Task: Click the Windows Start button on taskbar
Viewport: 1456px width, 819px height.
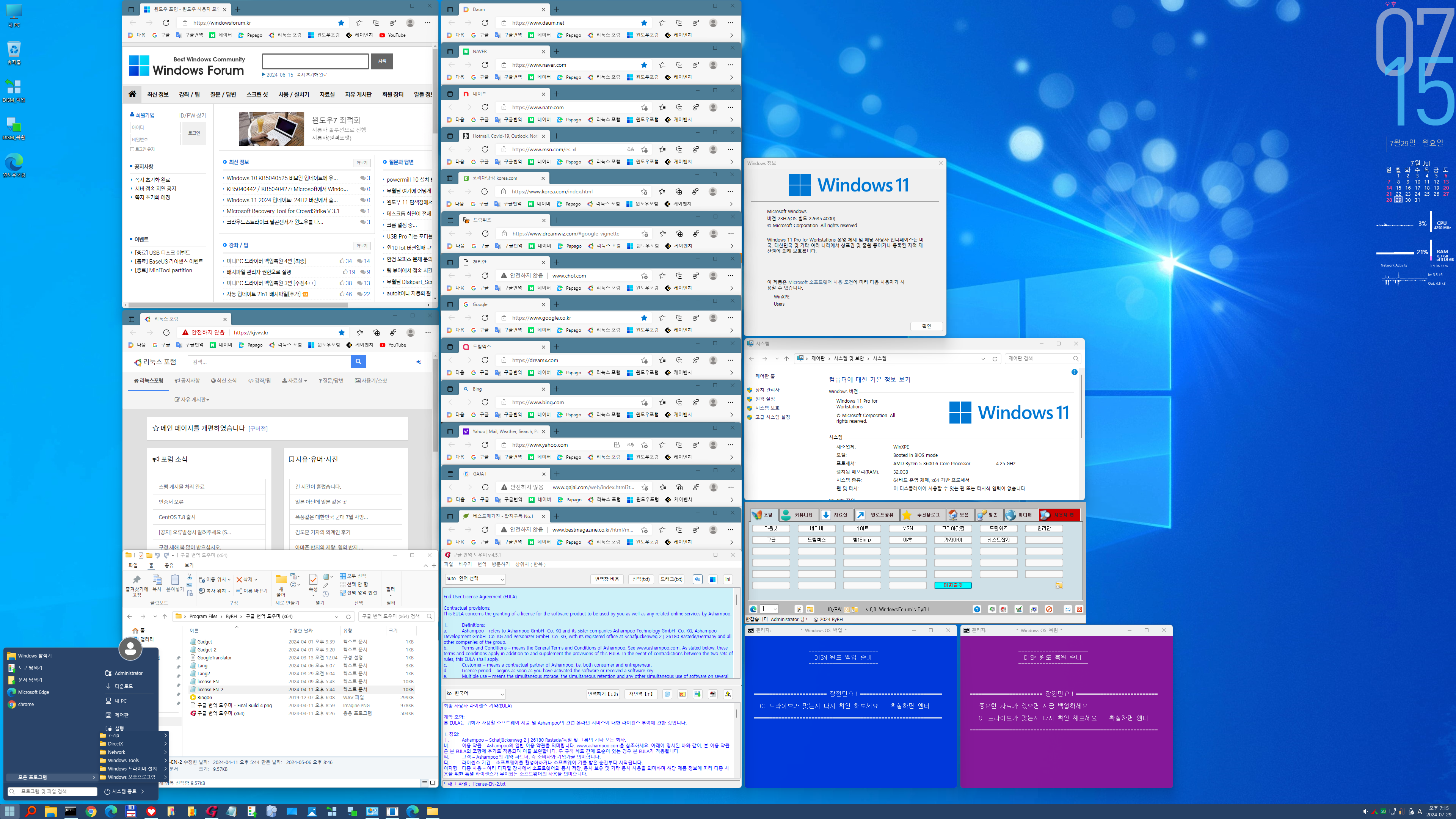Action: click(10, 812)
